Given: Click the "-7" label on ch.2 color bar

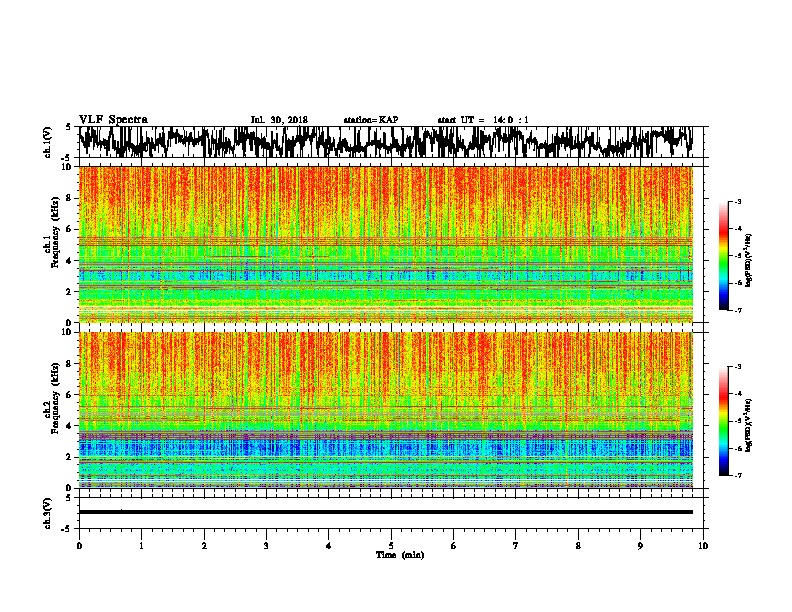Looking at the screenshot, I should (737, 475).
